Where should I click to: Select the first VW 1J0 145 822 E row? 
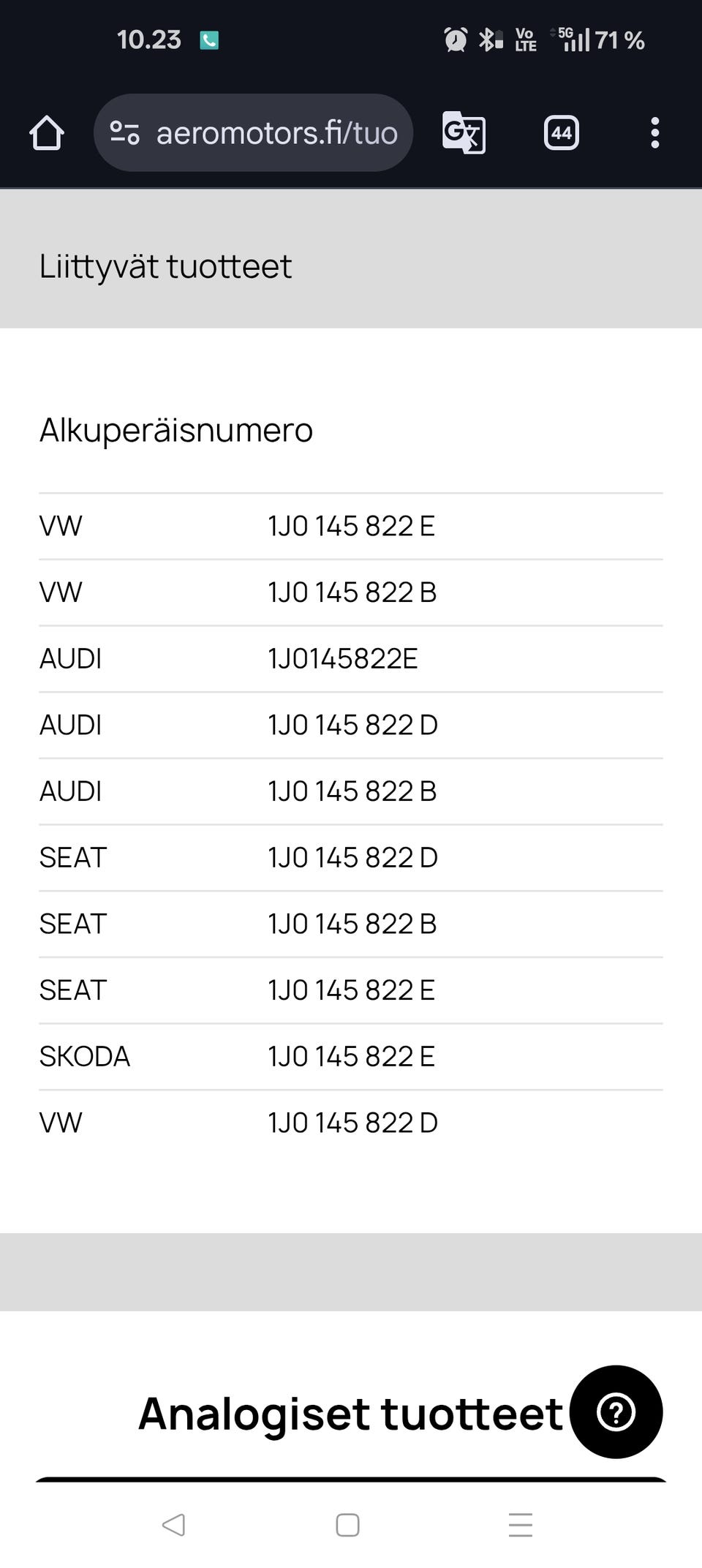pyautogui.click(x=350, y=526)
